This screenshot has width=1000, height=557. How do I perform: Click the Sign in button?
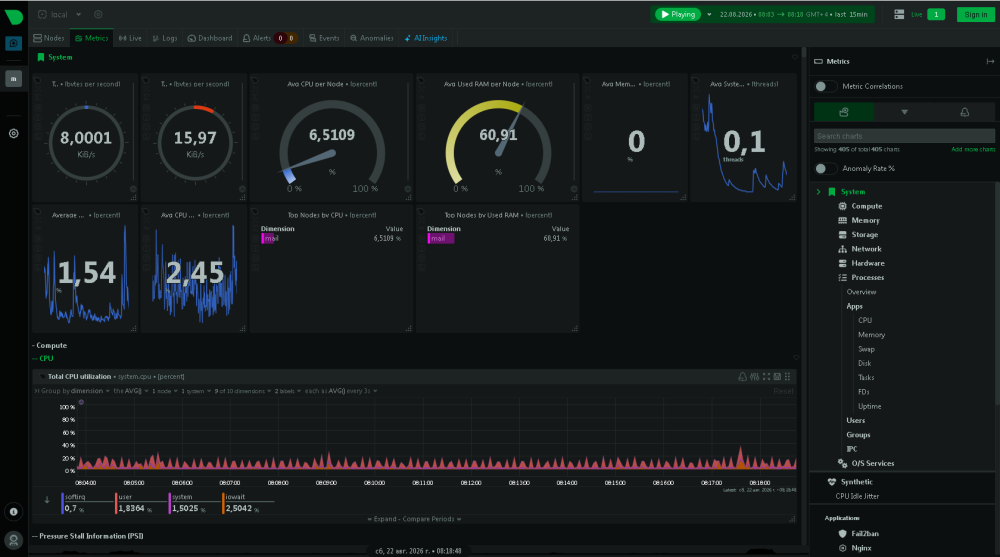[975, 14]
